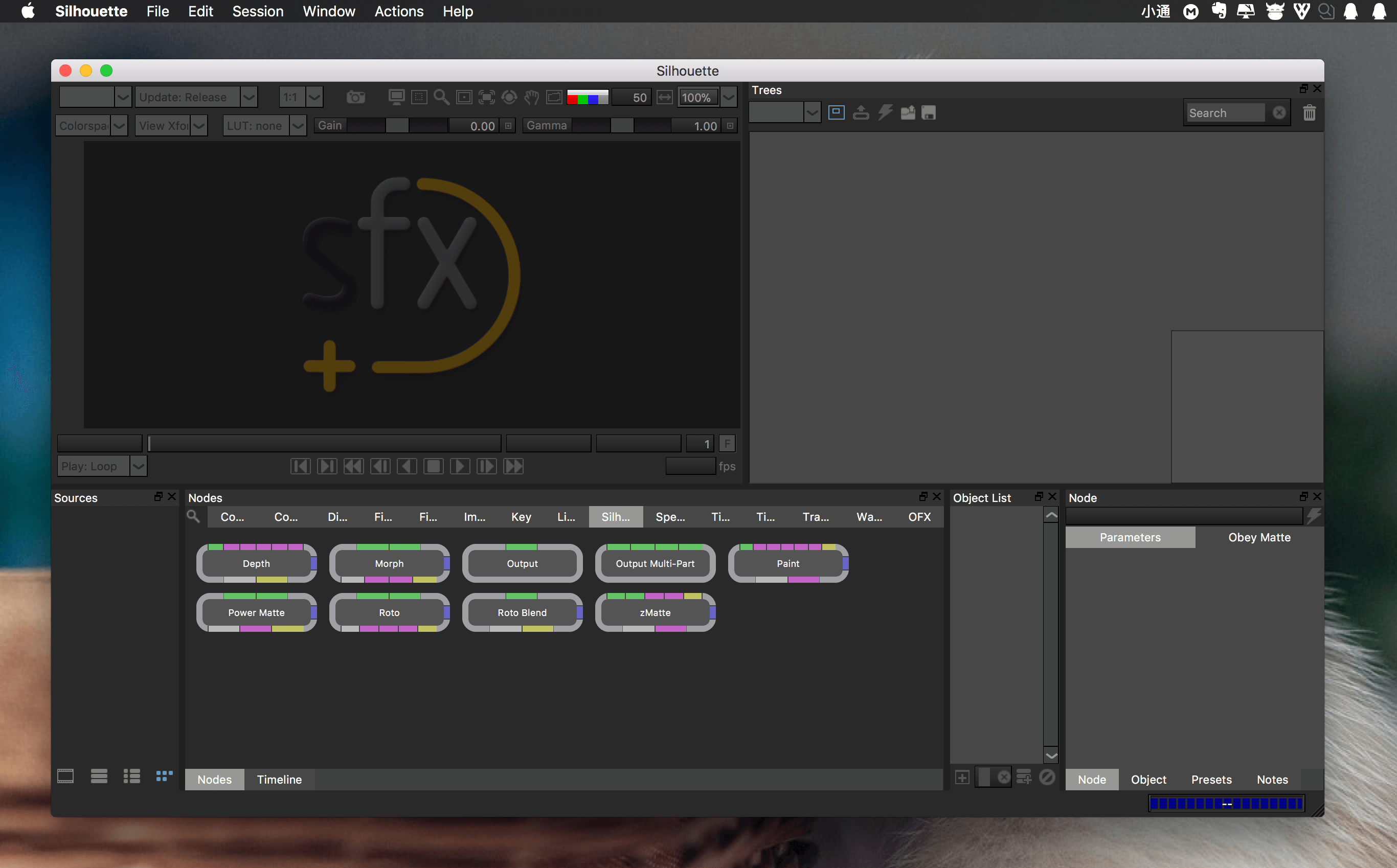Toggle the small square button next to Gain value
The height and width of the screenshot is (868, 1397).
(508, 125)
